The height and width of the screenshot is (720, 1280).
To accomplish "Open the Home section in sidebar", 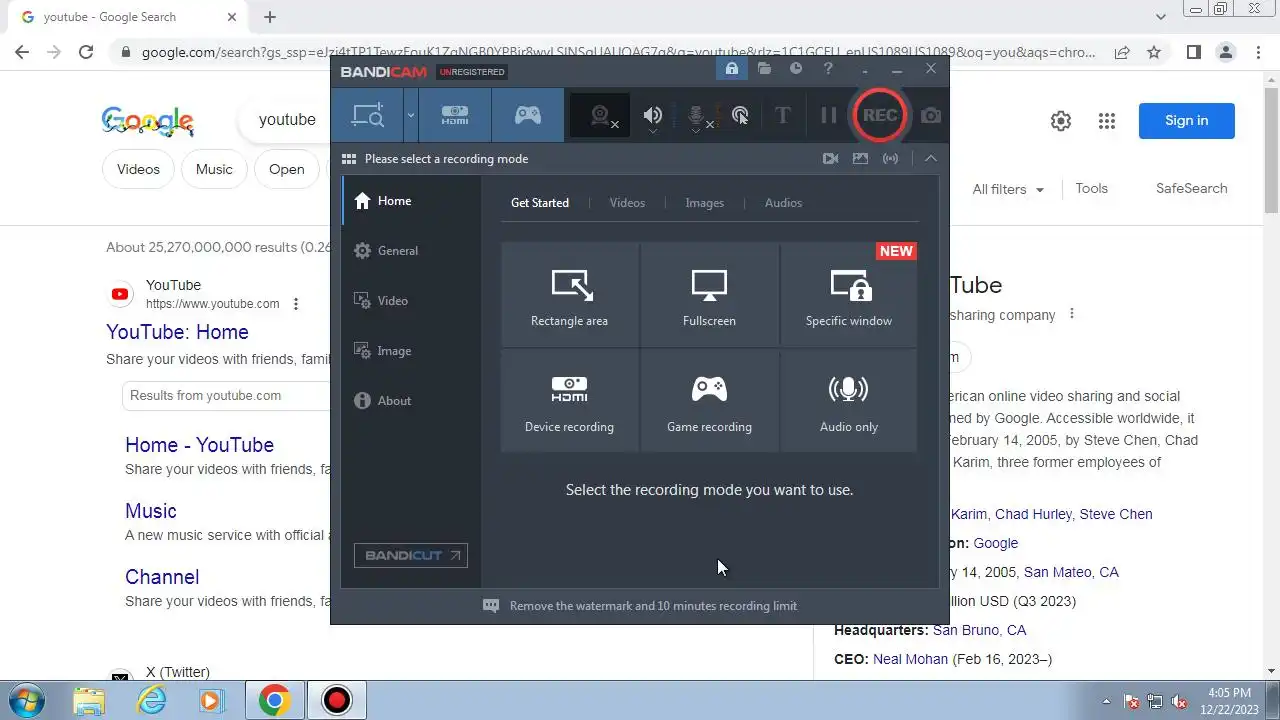I will click(x=411, y=201).
